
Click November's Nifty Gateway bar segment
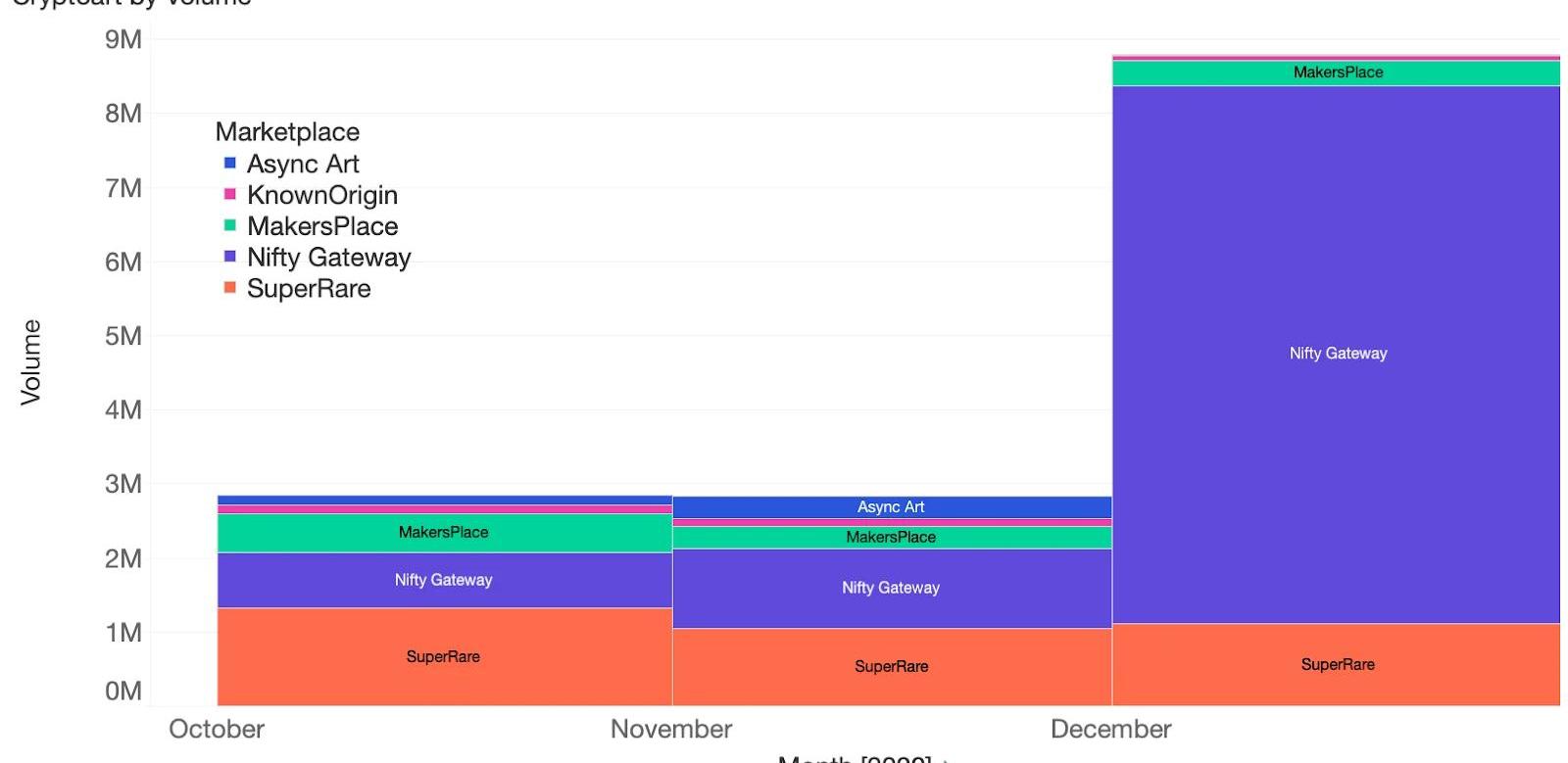click(x=891, y=588)
